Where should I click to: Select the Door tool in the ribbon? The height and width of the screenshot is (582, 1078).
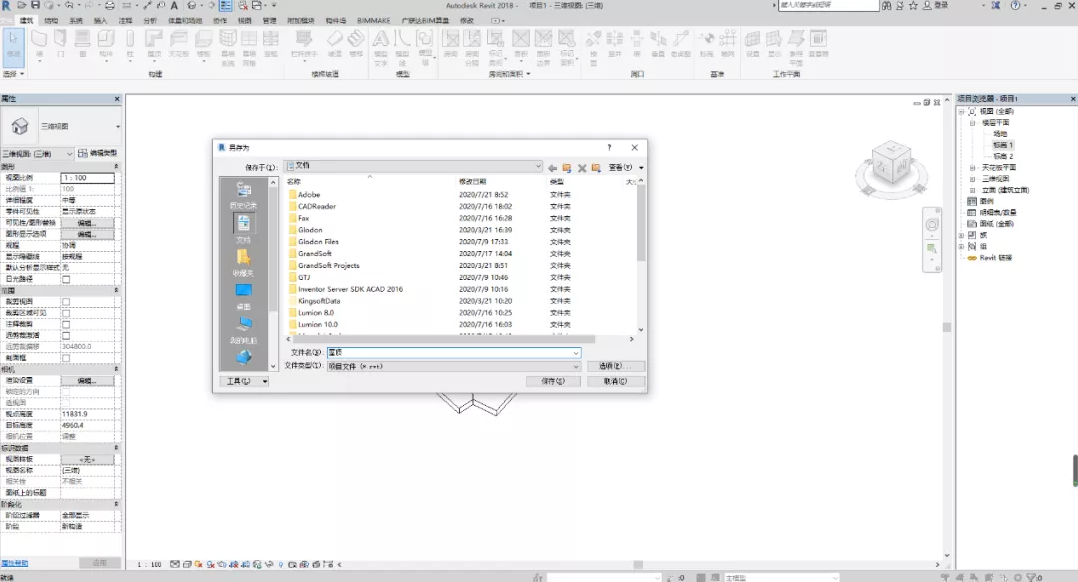tap(60, 43)
